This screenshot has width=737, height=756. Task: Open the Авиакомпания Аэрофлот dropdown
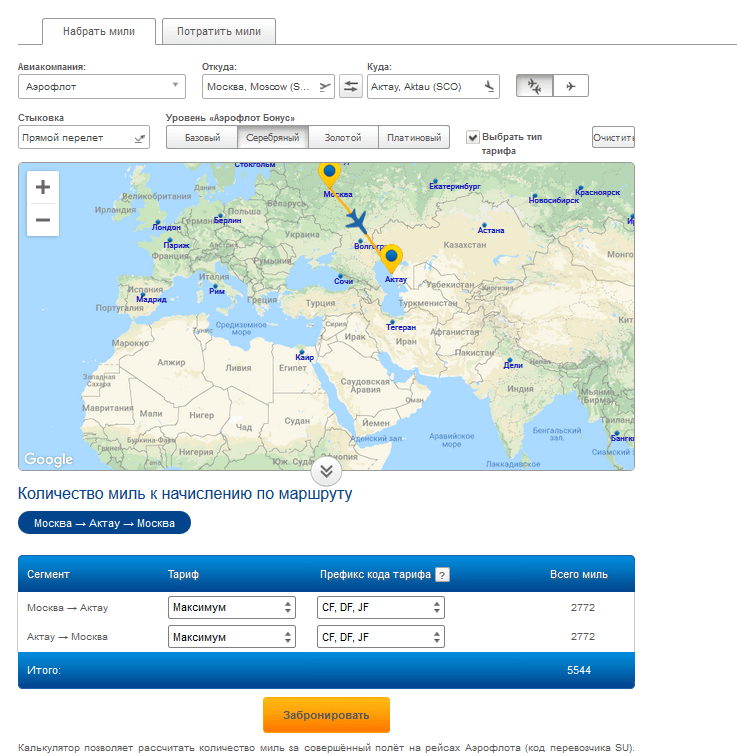(102, 87)
